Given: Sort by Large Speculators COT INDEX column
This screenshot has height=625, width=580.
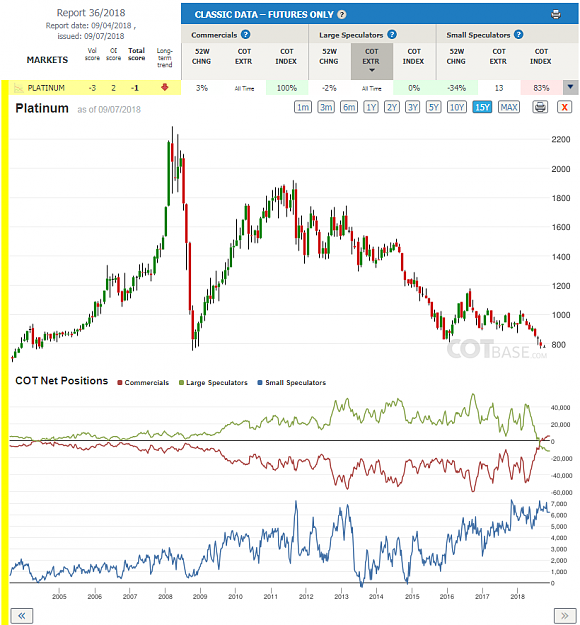Looking at the screenshot, I should tap(413, 56).
